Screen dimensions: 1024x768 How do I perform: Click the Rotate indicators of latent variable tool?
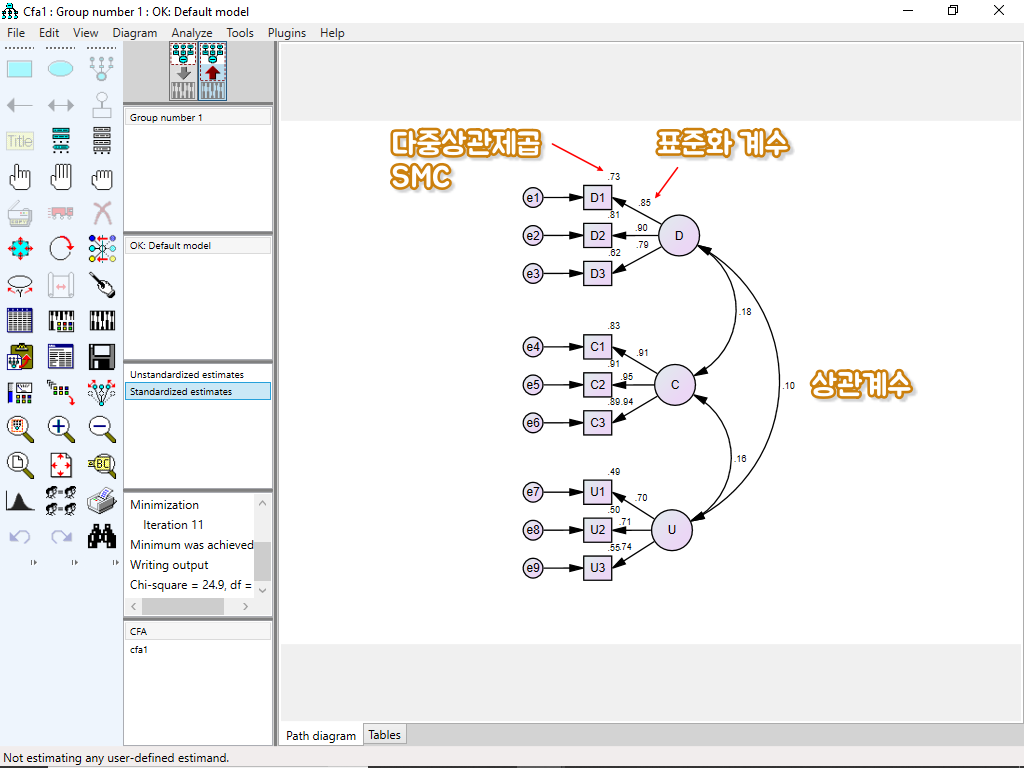[x=61, y=249]
